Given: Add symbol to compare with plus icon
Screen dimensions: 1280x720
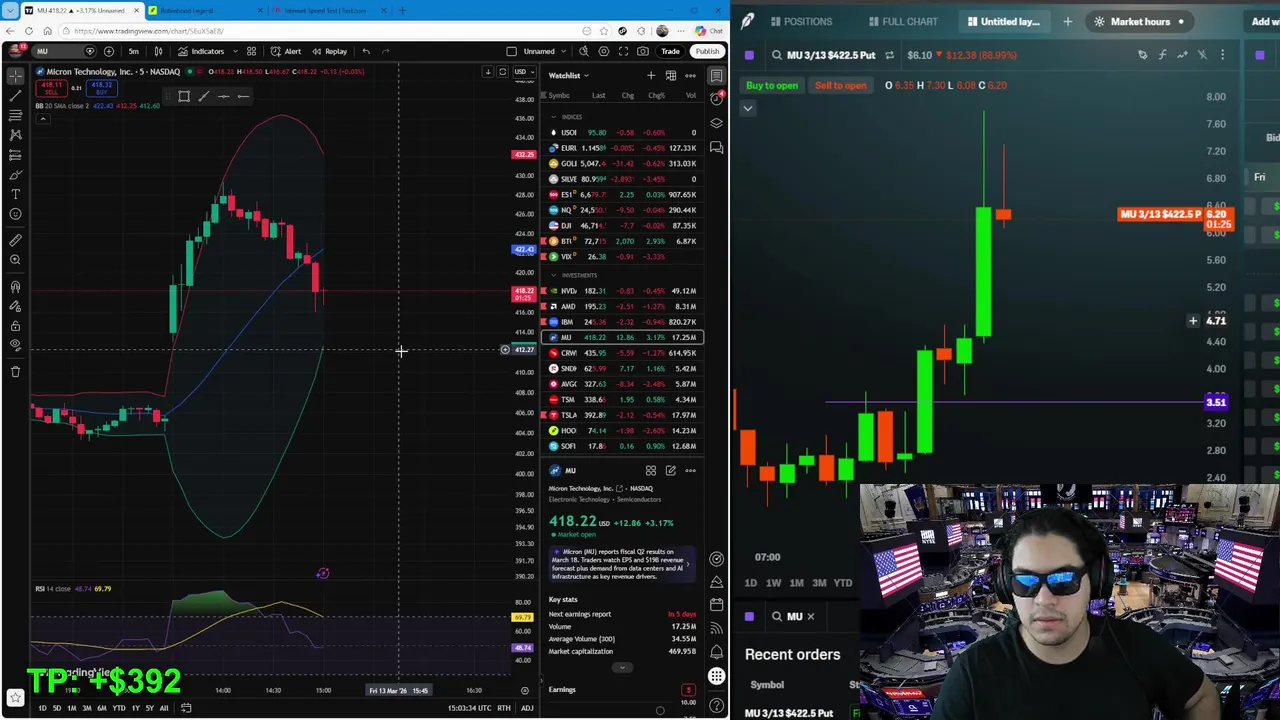Looking at the screenshot, I should [x=109, y=51].
